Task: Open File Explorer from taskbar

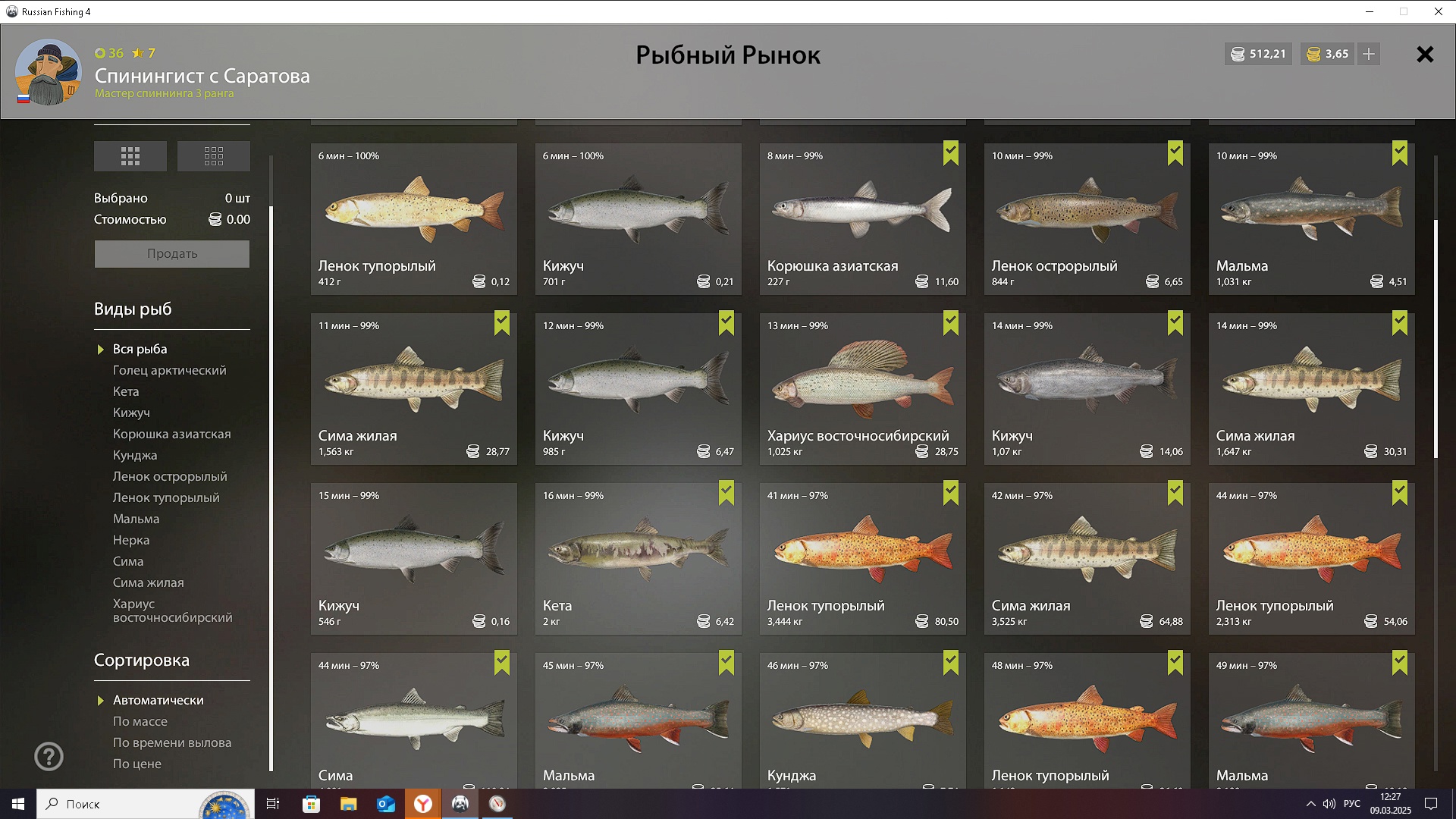Action: click(x=348, y=804)
